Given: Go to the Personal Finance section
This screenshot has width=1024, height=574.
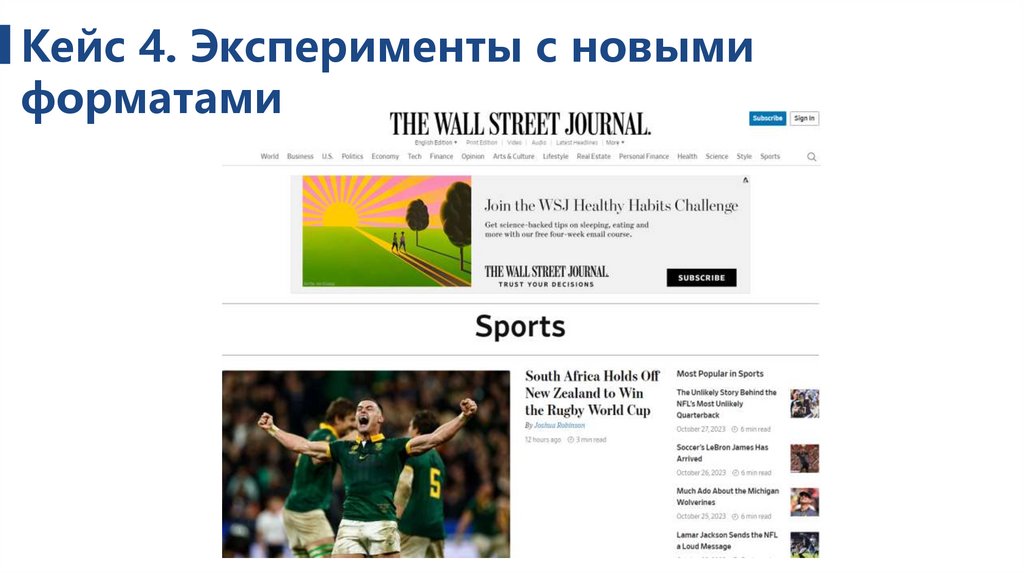Looking at the screenshot, I should [x=644, y=157].
